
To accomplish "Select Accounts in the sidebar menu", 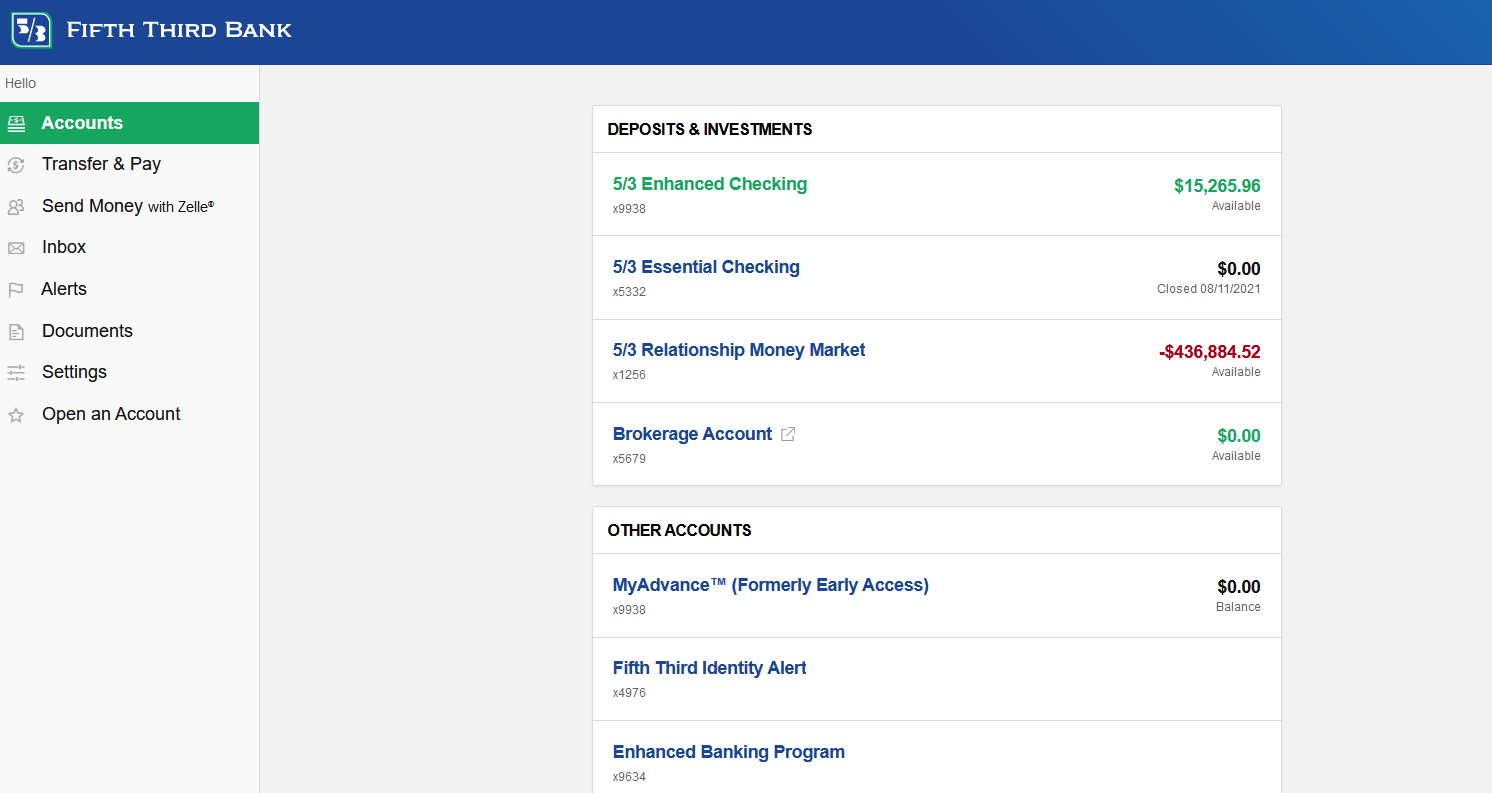I will pos(129,123).
